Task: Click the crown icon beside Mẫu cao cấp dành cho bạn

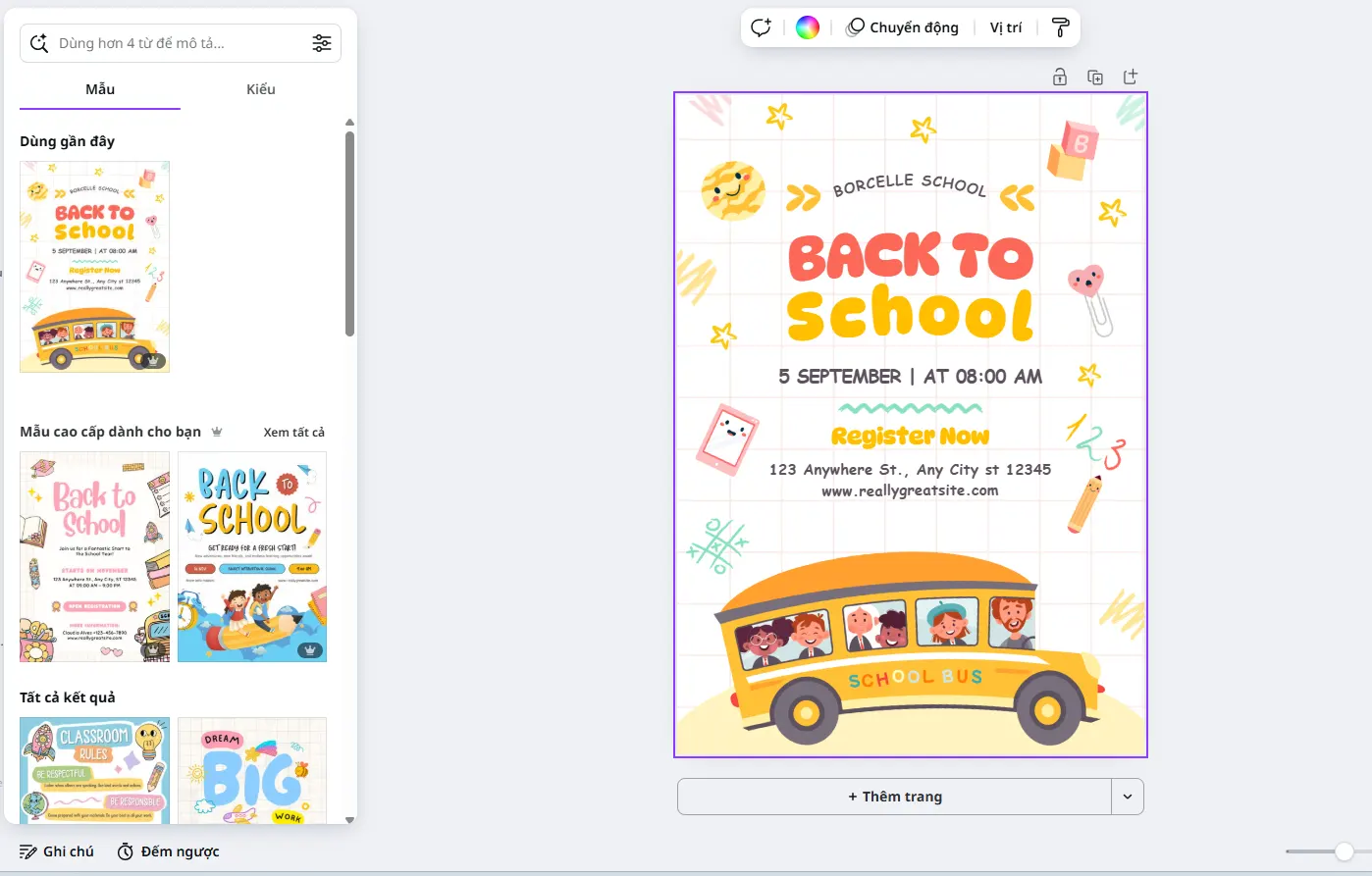Action: click(217, 432)
